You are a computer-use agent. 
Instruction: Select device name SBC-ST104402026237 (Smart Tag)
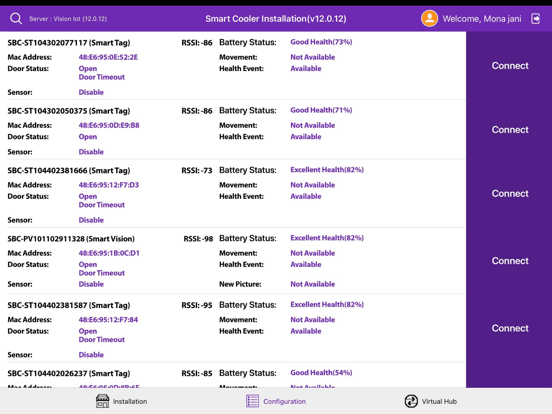point(69,373)
